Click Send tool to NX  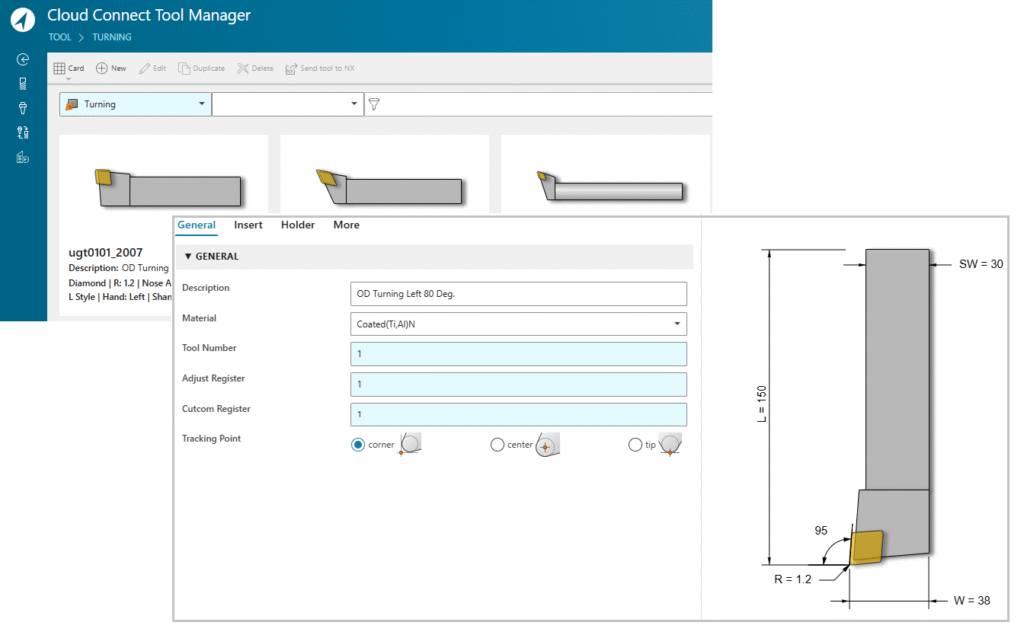tap(320, 69)
